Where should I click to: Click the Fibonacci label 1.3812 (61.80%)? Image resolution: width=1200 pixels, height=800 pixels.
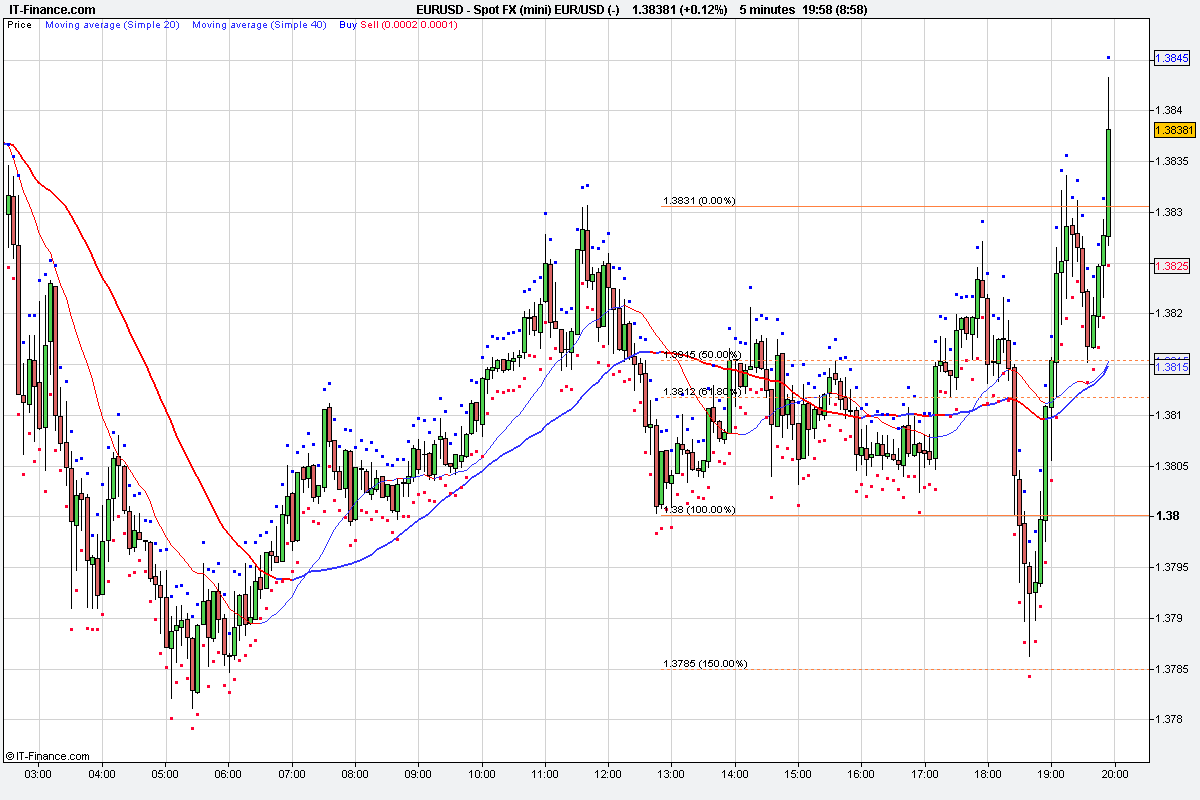702,391
